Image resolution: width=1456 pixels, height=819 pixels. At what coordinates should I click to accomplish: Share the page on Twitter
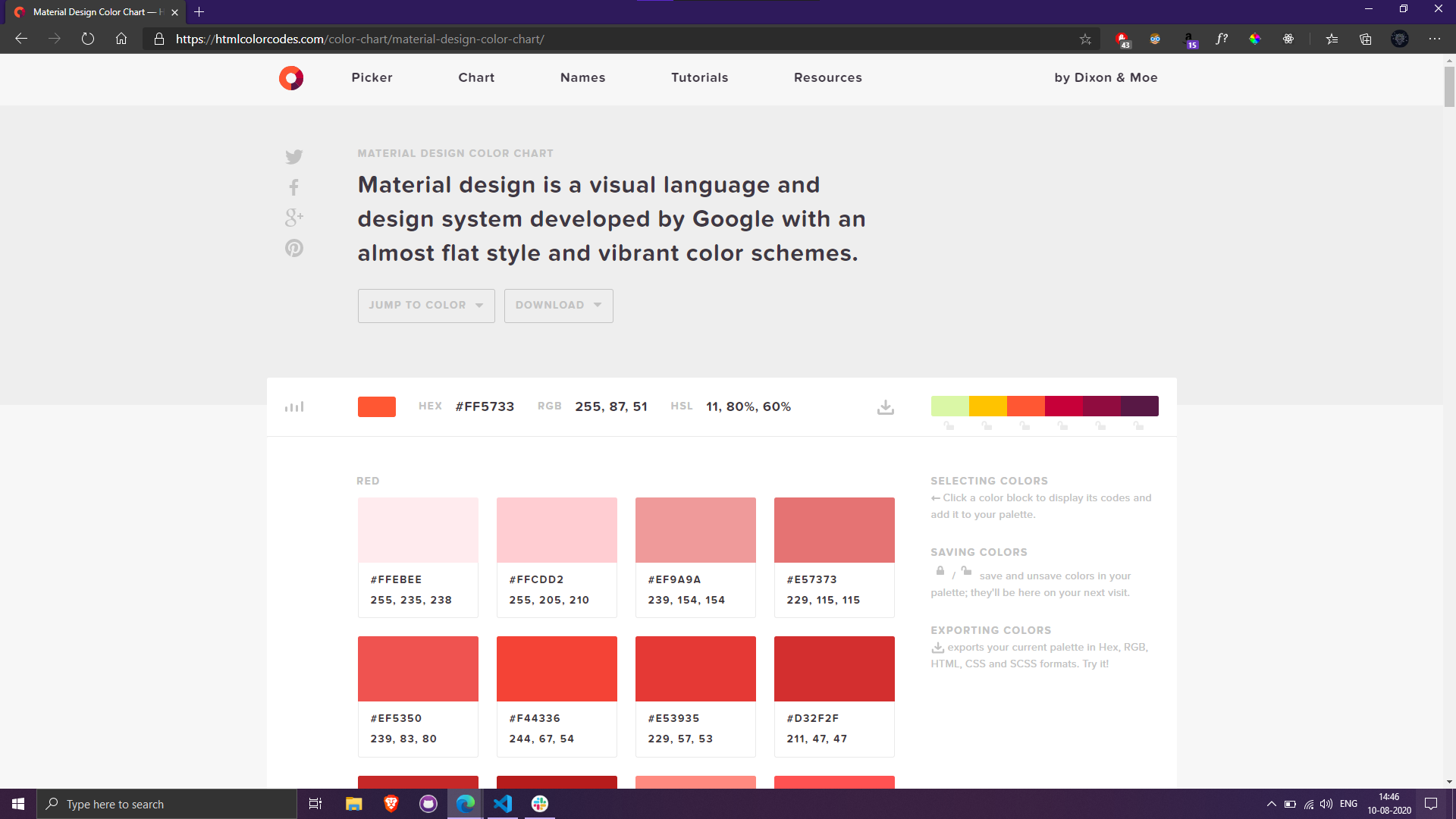pos(293,157)
